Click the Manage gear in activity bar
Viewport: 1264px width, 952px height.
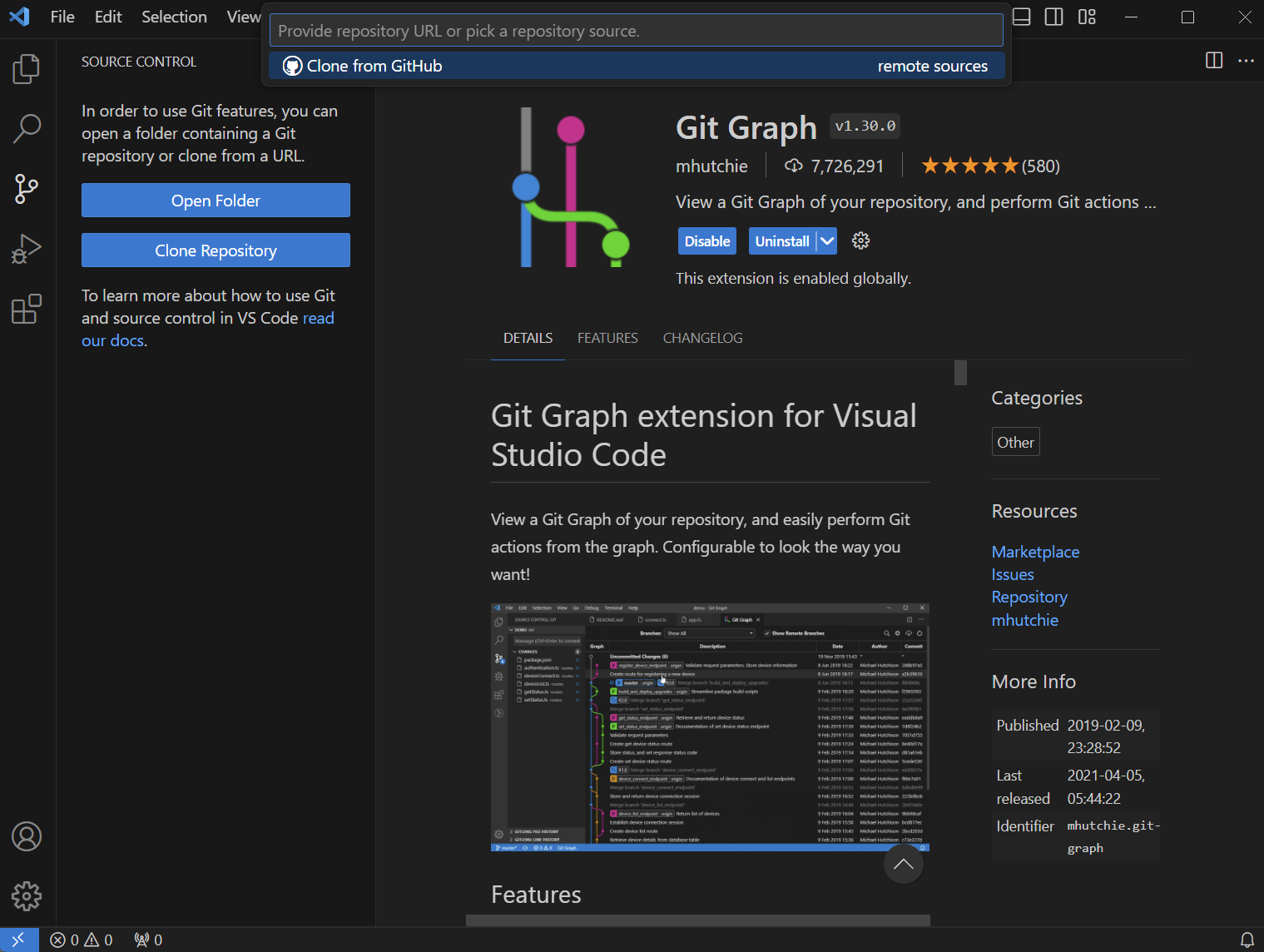27,896
